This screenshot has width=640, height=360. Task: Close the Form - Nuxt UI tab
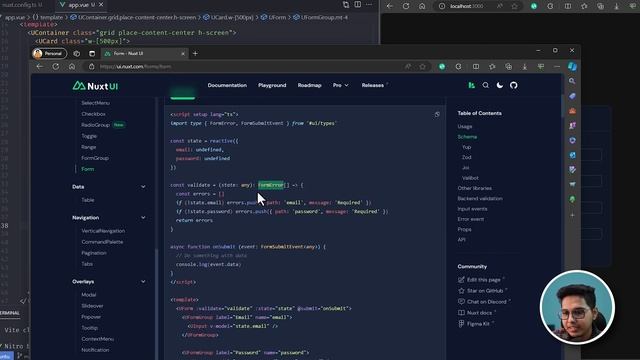pos(183,53)
